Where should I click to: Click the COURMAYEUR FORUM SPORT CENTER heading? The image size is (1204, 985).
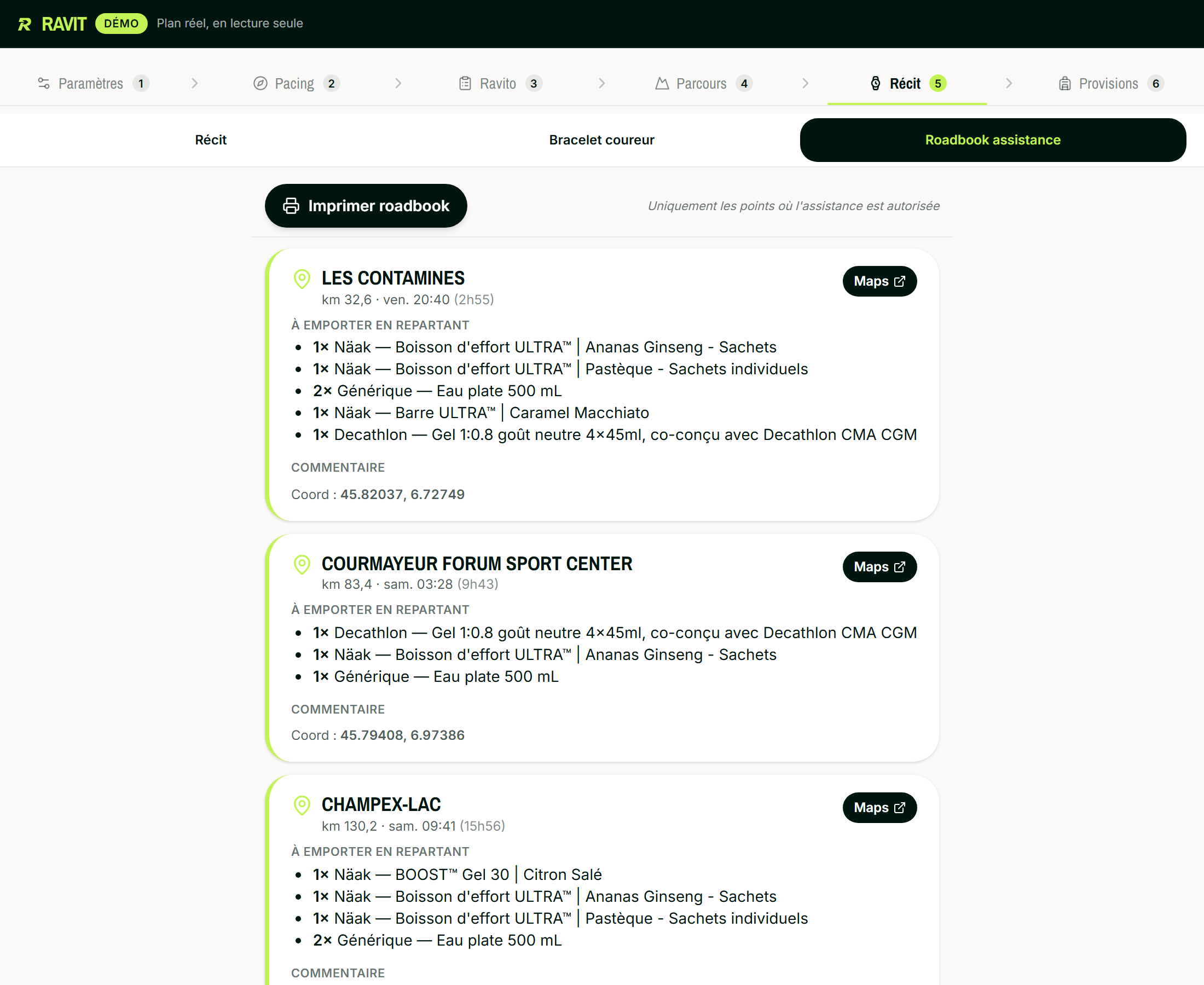click(477, 564)
